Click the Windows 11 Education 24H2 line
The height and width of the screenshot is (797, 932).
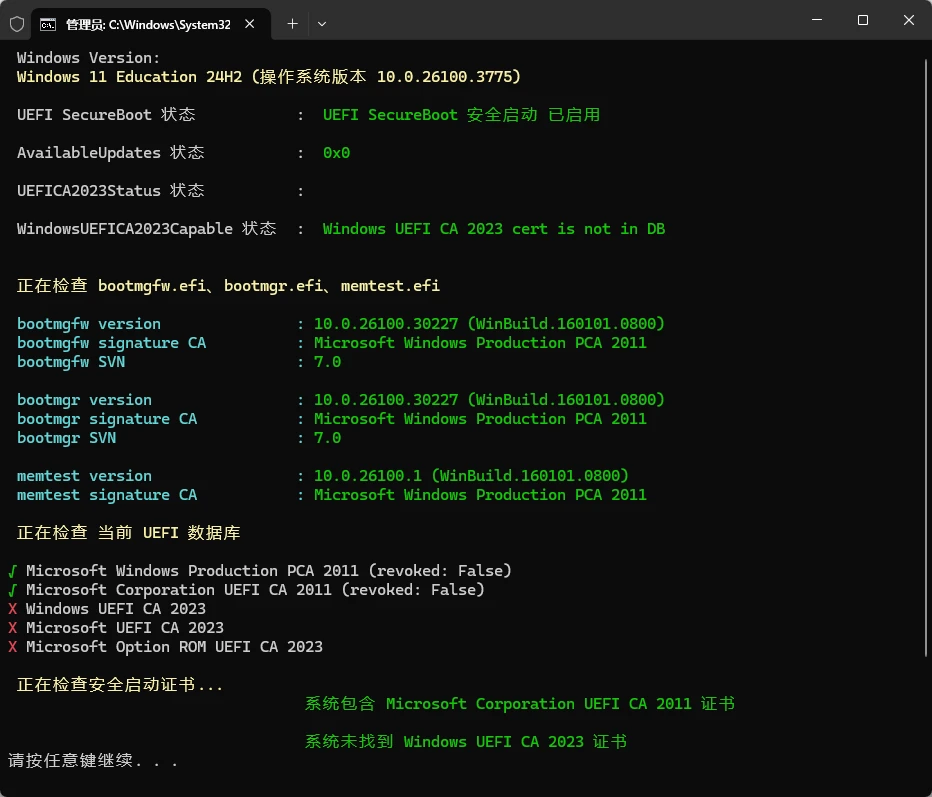click(269, 77)
